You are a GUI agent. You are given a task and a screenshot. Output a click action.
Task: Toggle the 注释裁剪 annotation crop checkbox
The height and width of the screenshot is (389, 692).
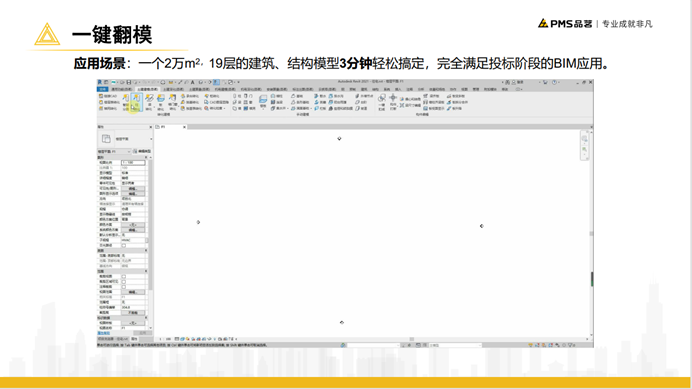pos(124,287)
